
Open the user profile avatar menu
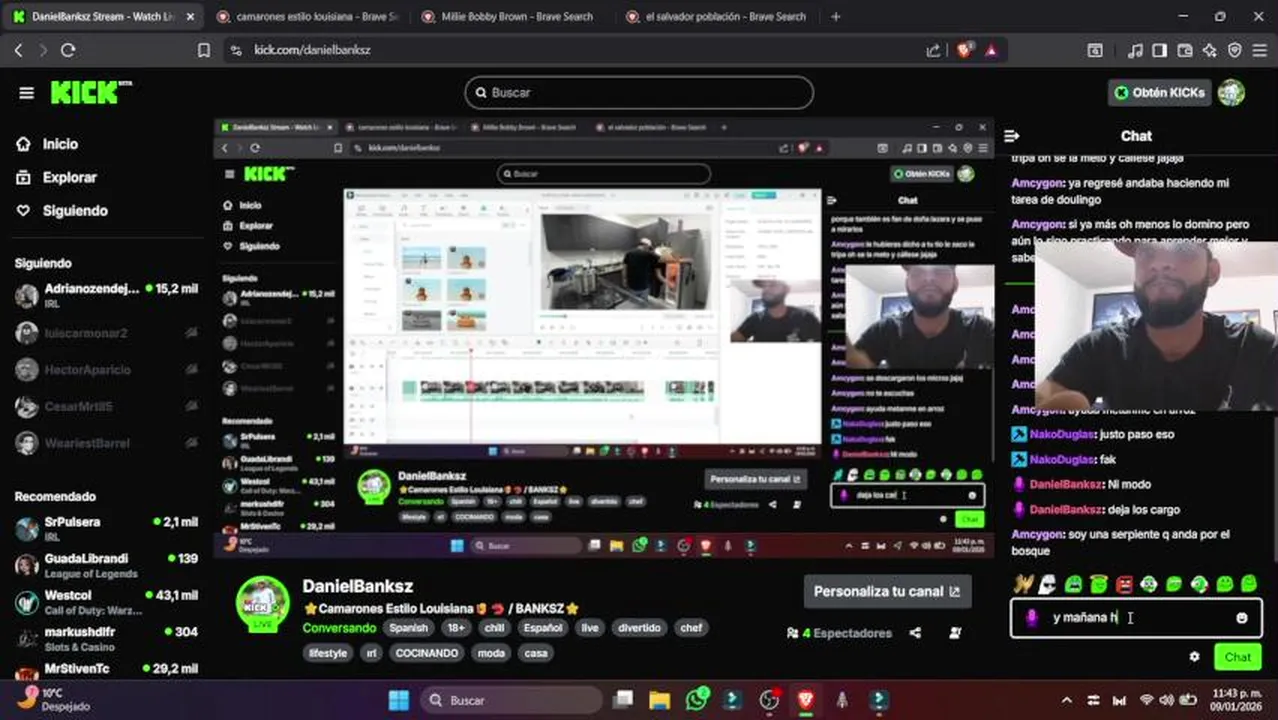click(1231, 92)
